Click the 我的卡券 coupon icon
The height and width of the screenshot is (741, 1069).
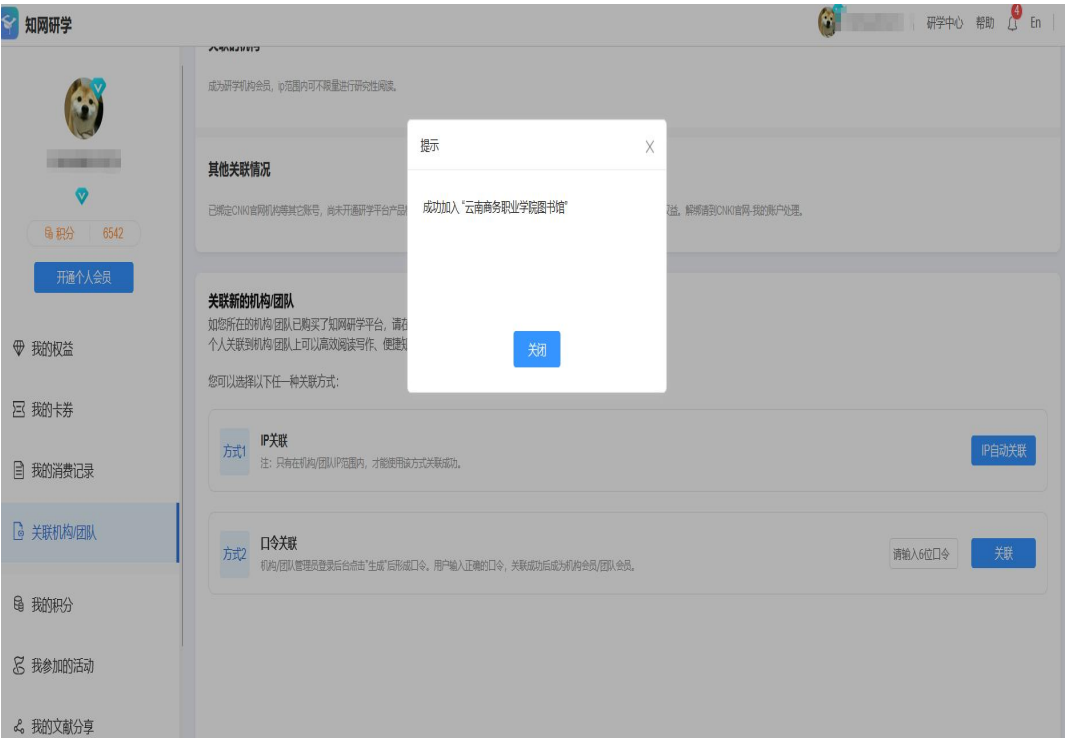(x=18, y=410)
